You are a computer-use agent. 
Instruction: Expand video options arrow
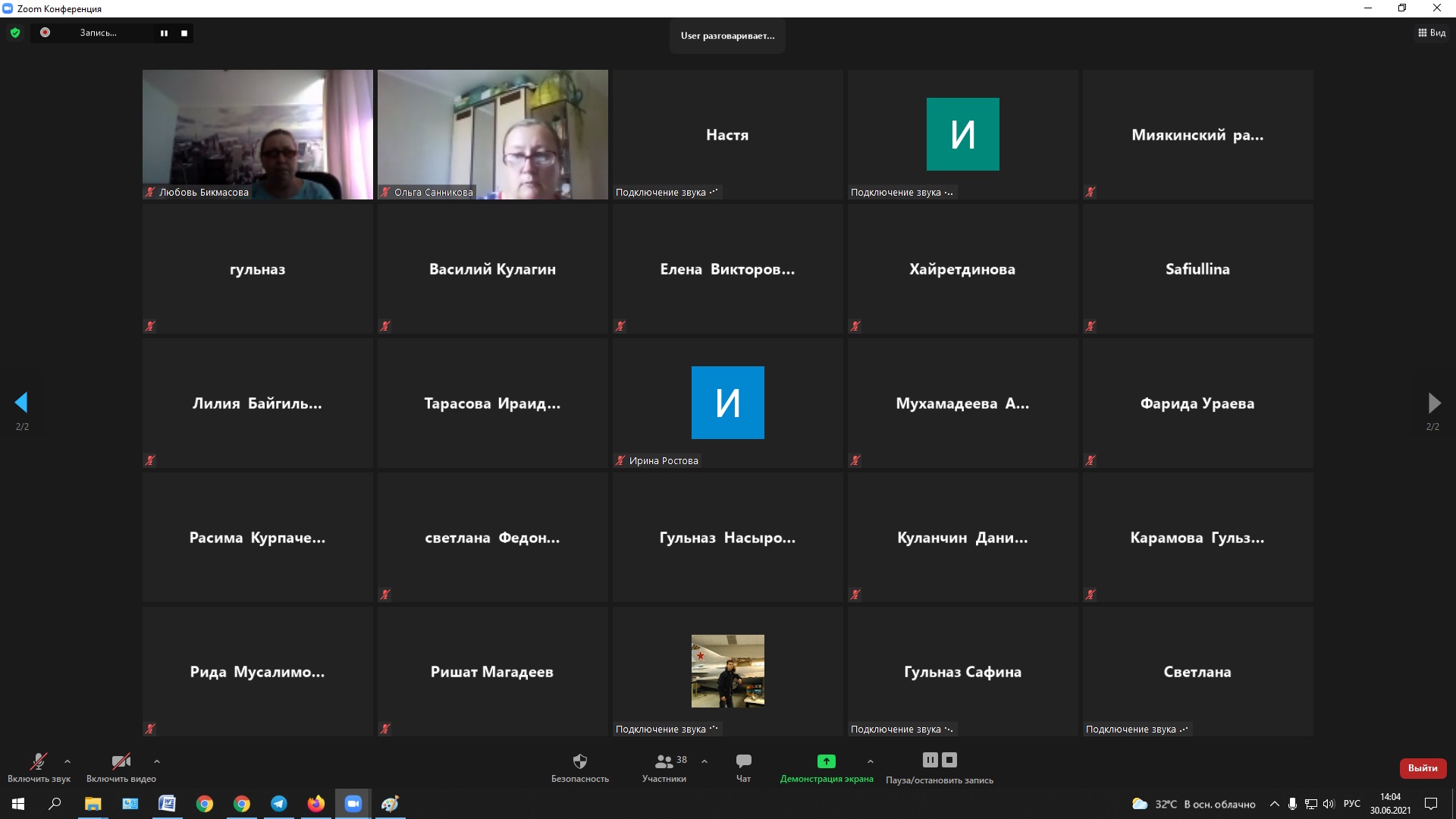[157, 761]
